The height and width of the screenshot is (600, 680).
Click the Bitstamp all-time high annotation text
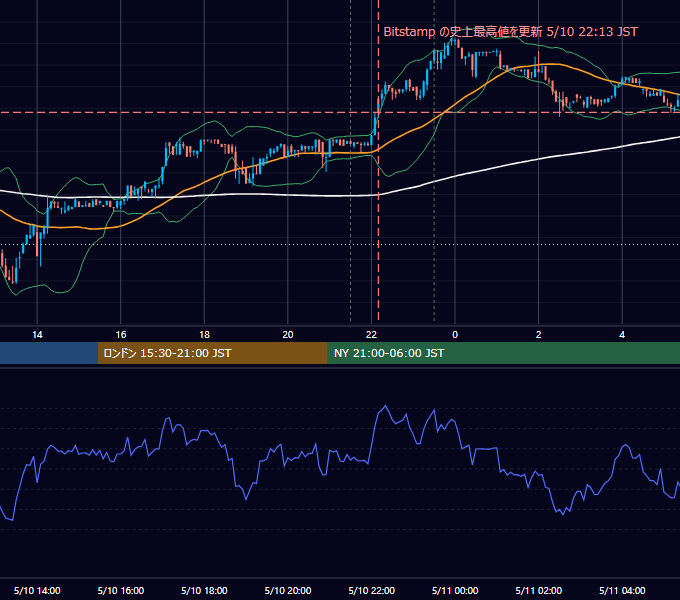[510, 32]
